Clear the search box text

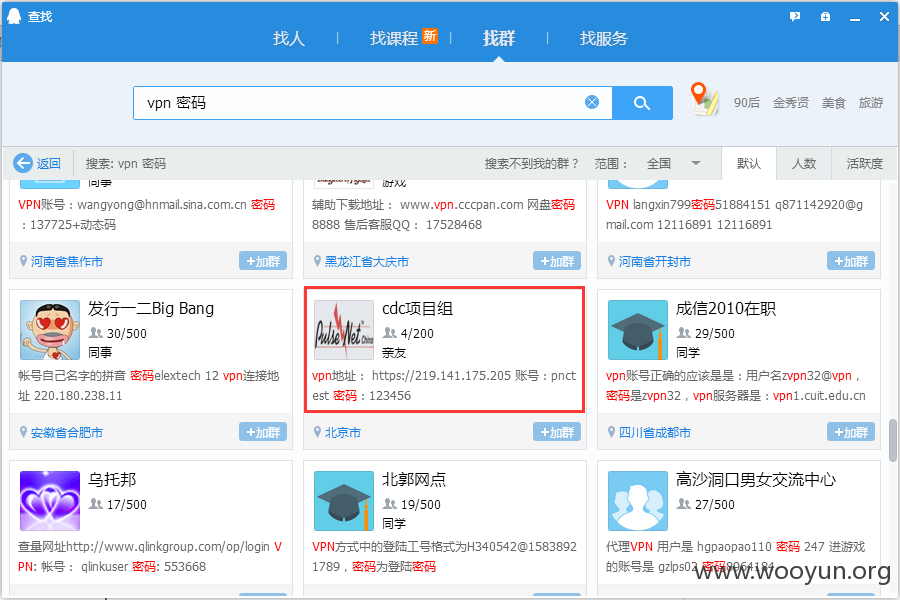tap(592, 102)
